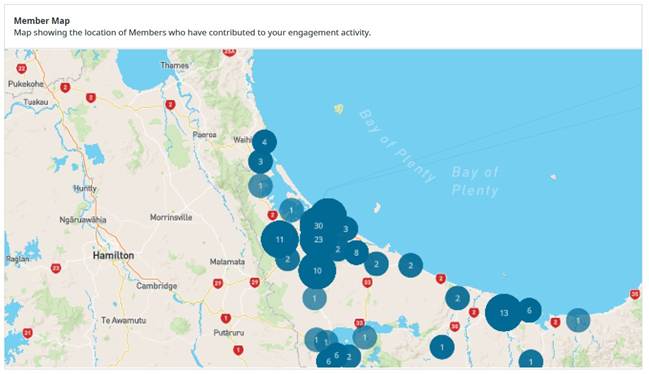Image resolution: width=649 pixels, height=374 pixels.
Task: Open the 11-member cluster marker
Action: (x=280, y=239)
